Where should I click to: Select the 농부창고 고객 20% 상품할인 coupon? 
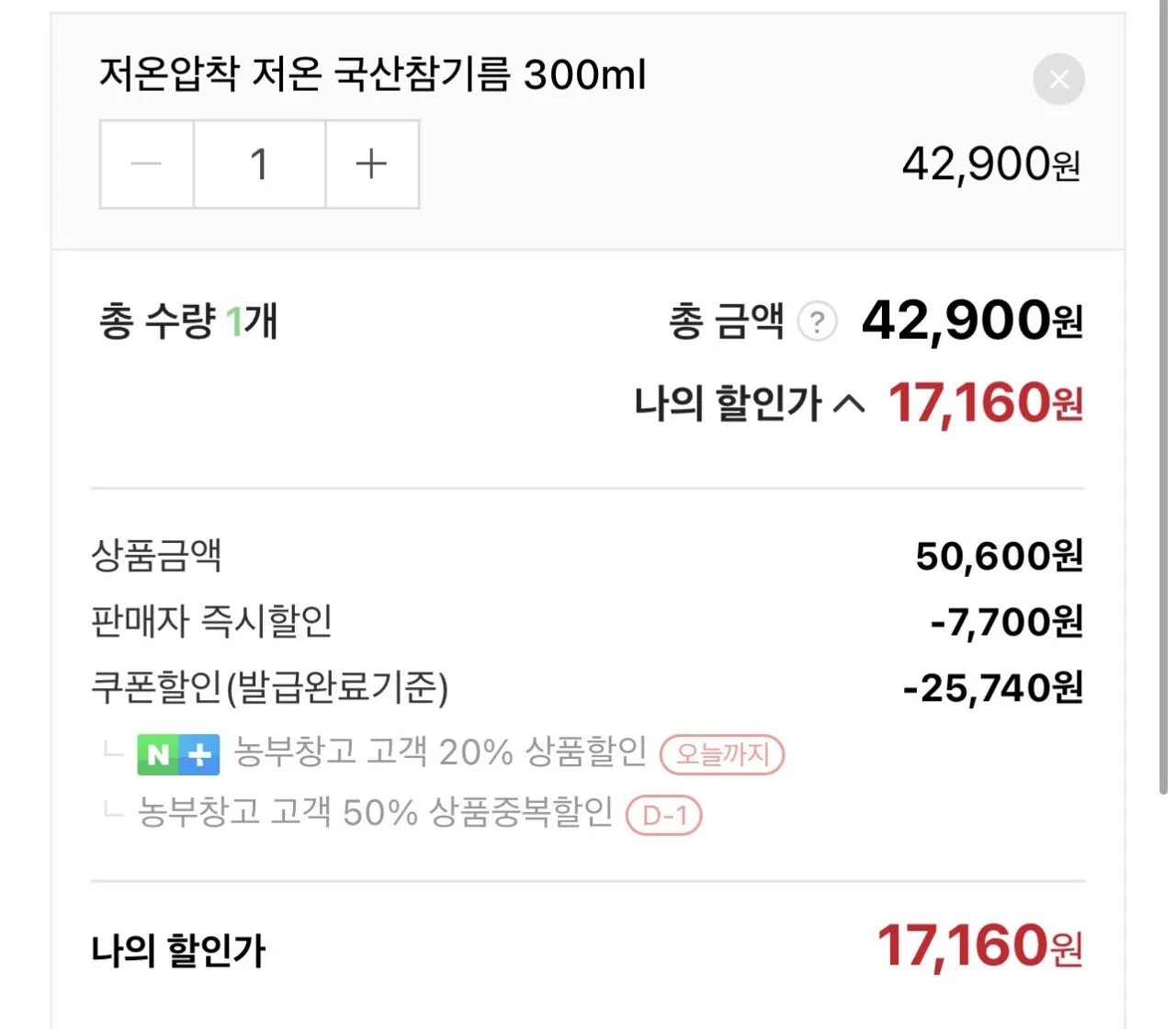tap(441, 753)
